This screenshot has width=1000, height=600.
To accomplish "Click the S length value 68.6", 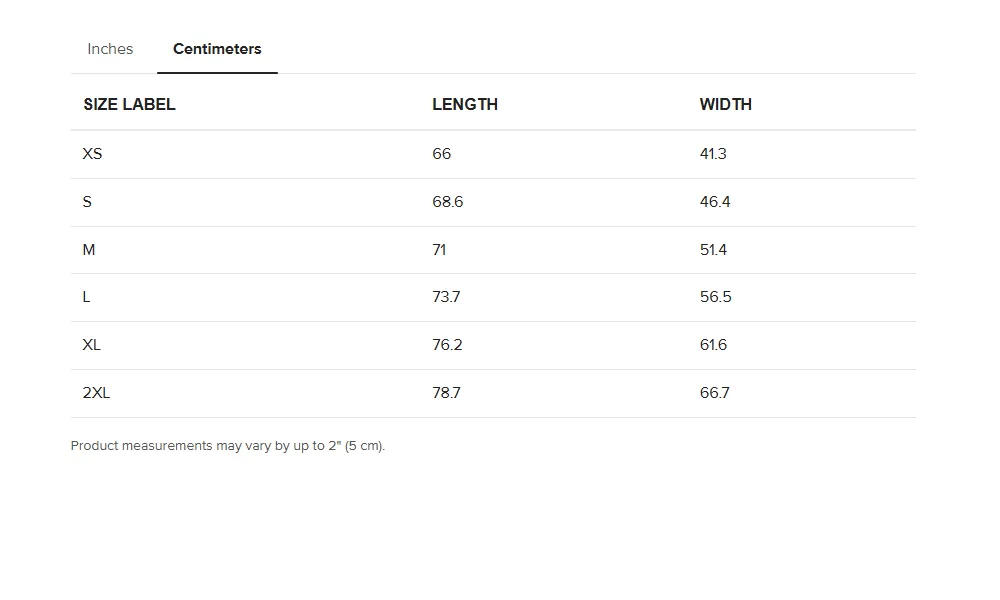I will point(448,202).
